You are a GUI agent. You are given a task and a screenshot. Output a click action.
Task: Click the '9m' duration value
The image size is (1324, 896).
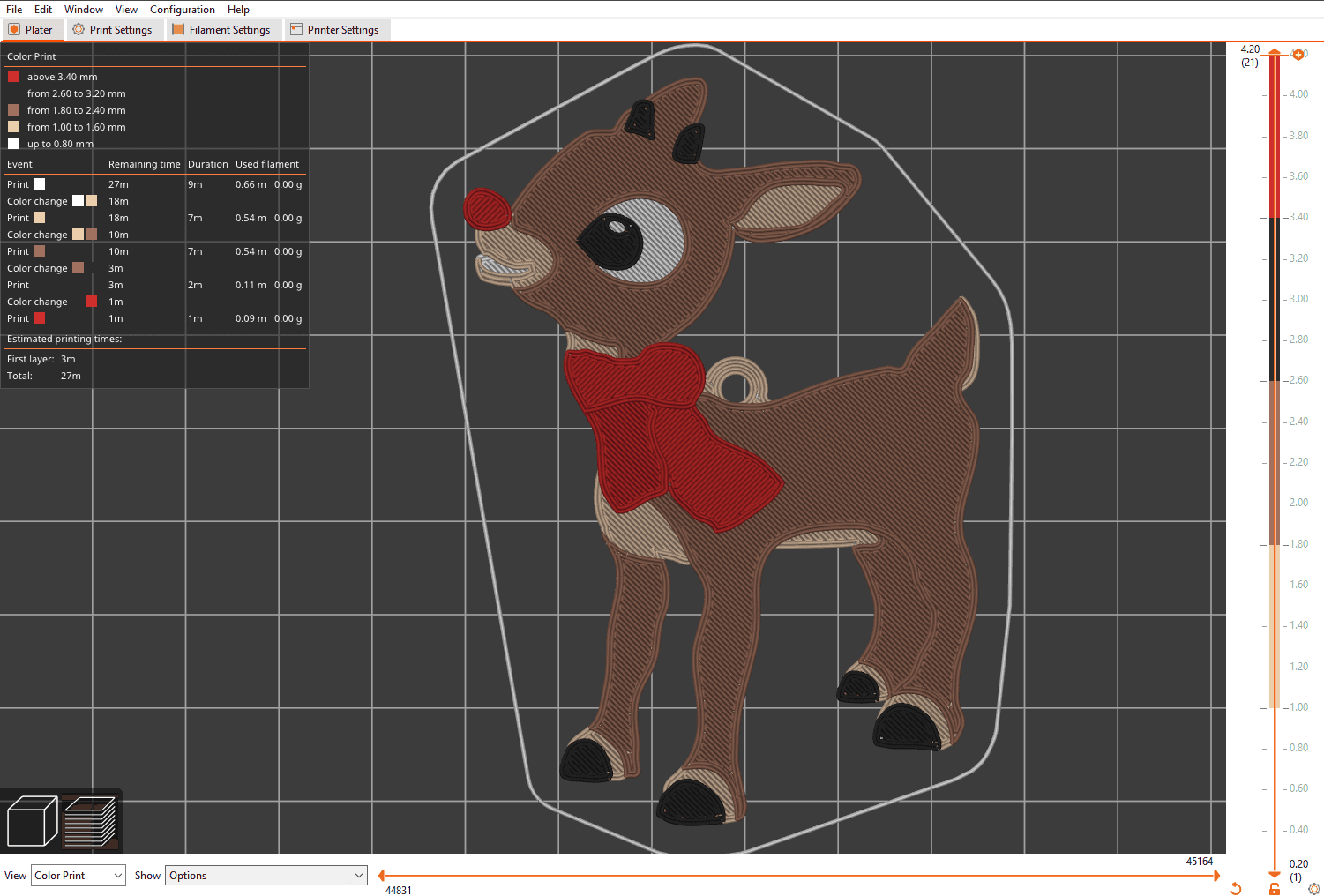[195, 184]
